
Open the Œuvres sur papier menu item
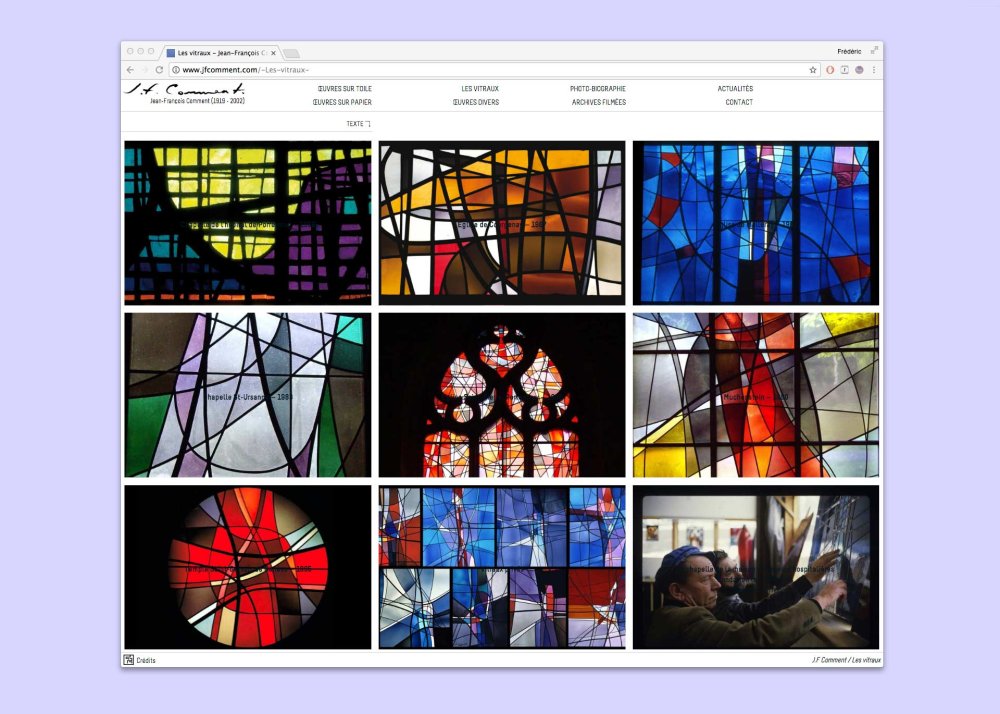point(342,102)
